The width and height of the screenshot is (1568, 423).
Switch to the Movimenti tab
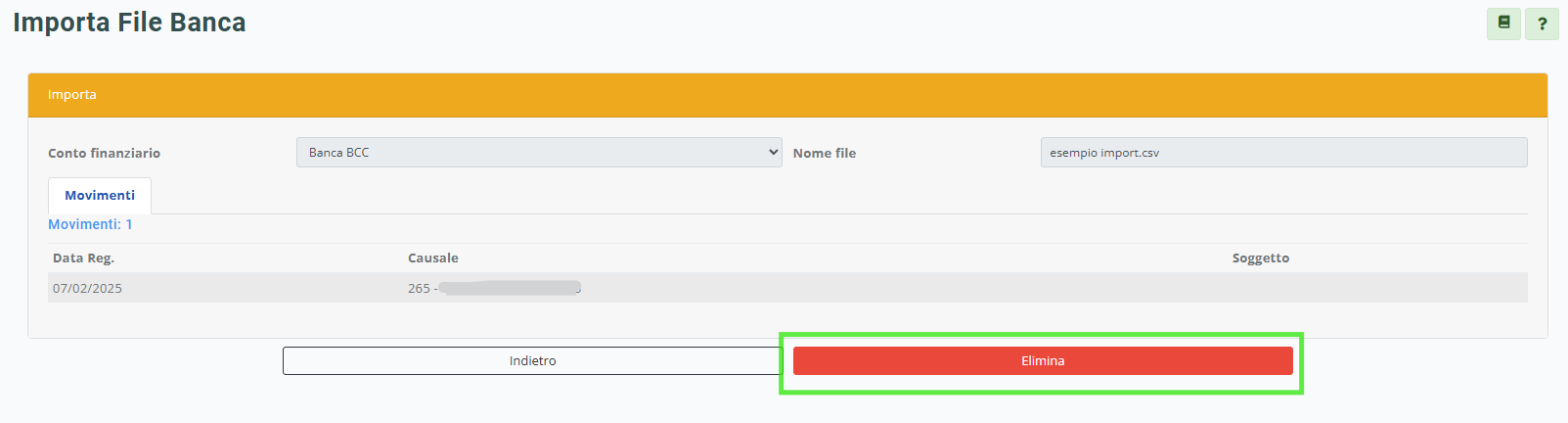point(100,196)
